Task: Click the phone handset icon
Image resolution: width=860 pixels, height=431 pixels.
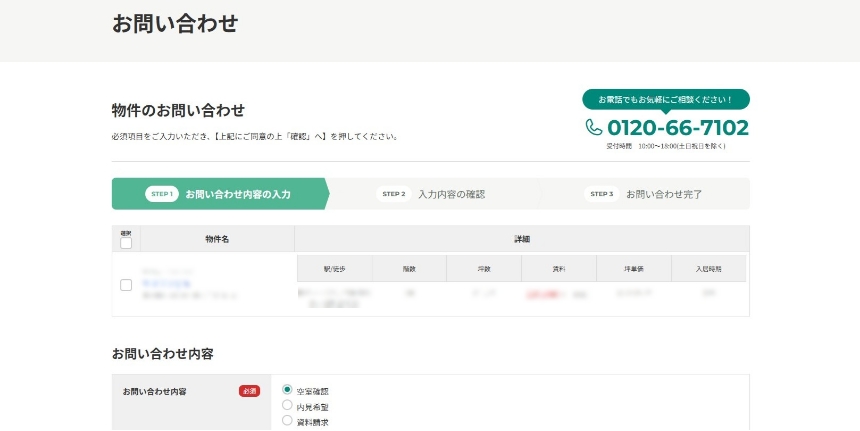Action: click(x=594, y=128)
